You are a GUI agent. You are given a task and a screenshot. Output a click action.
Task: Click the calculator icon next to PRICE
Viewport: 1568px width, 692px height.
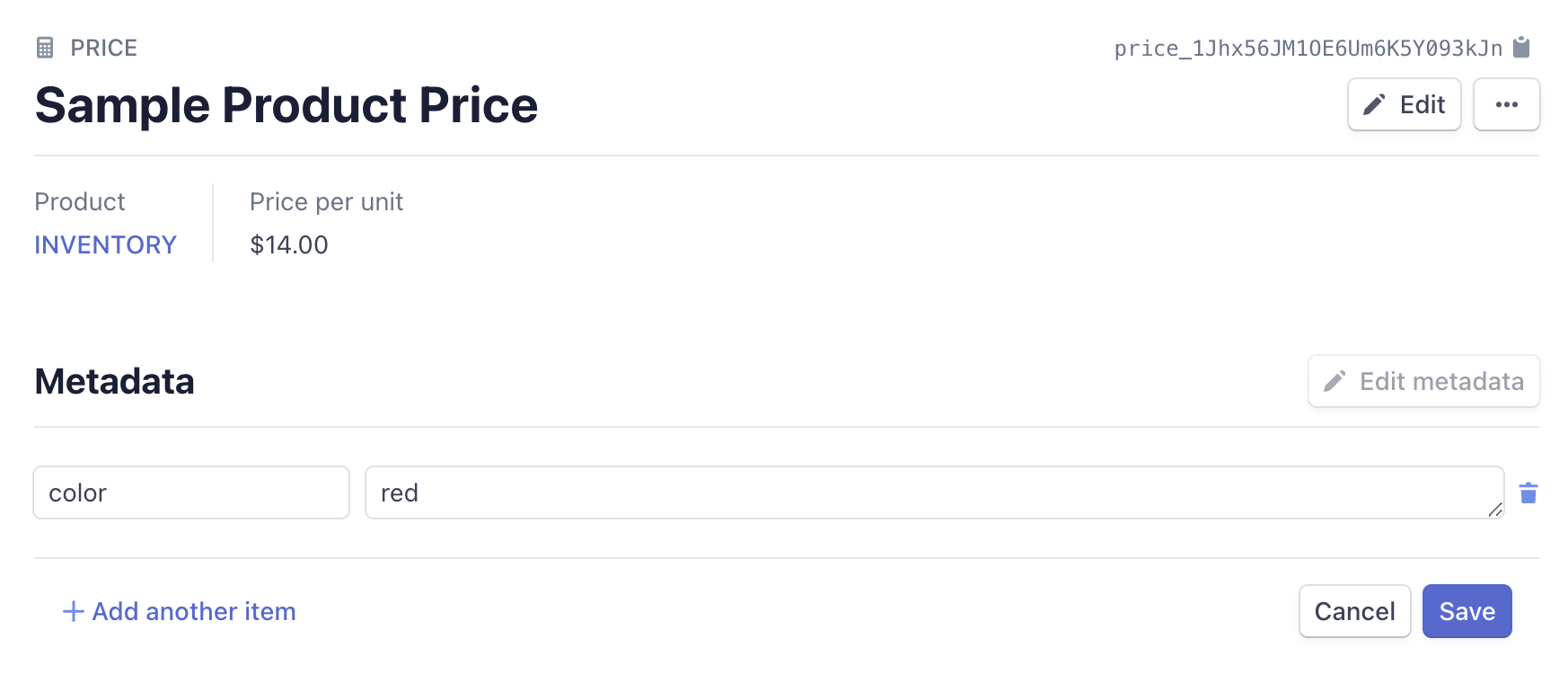[45, 48]
